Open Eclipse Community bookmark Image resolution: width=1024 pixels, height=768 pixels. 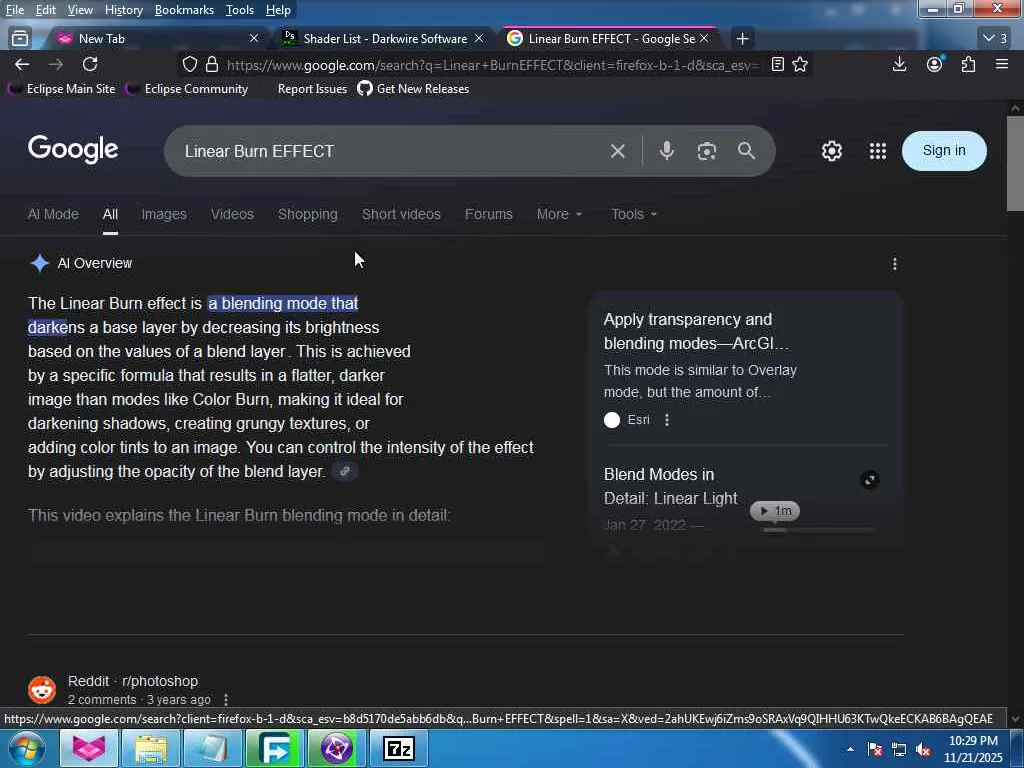click(x=187, y=89)
